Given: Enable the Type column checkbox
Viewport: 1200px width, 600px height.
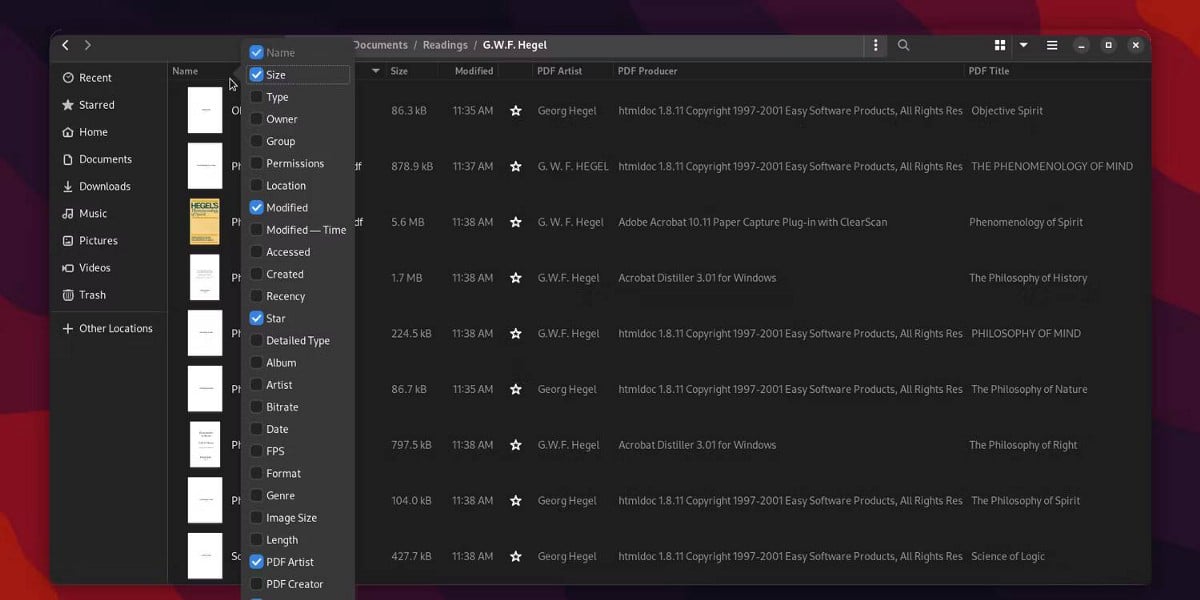Looking at the screenshot, I should point(258,96).
